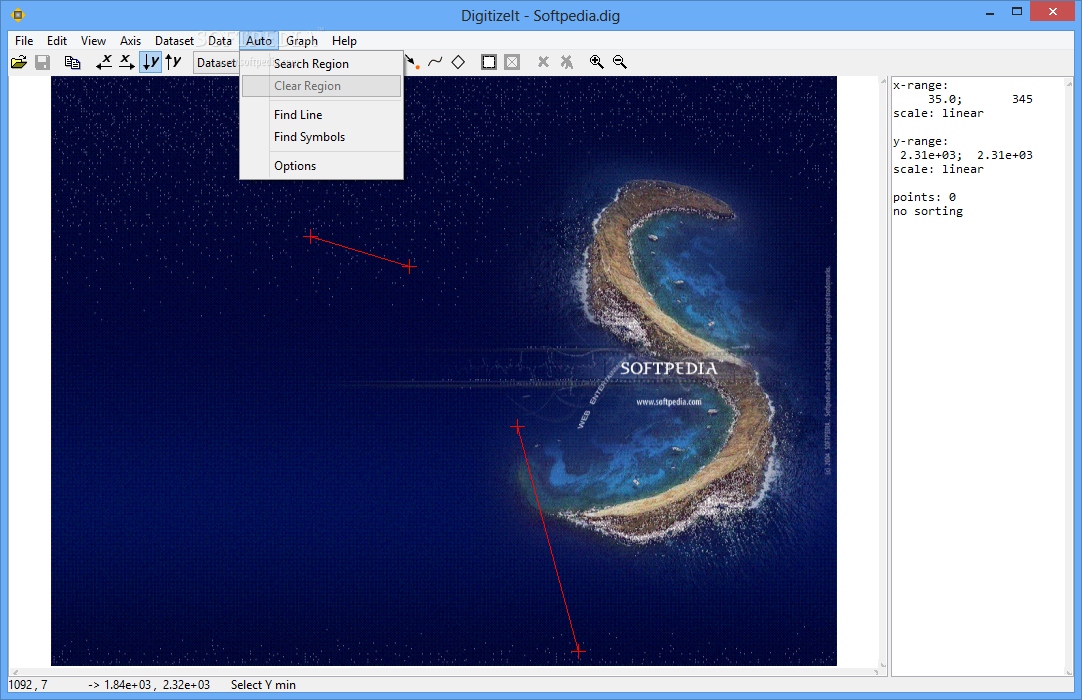This screenshot has height=700, width=1082.
Task: Click 'no sorting' text in info panel
Action: click(927, 211)
